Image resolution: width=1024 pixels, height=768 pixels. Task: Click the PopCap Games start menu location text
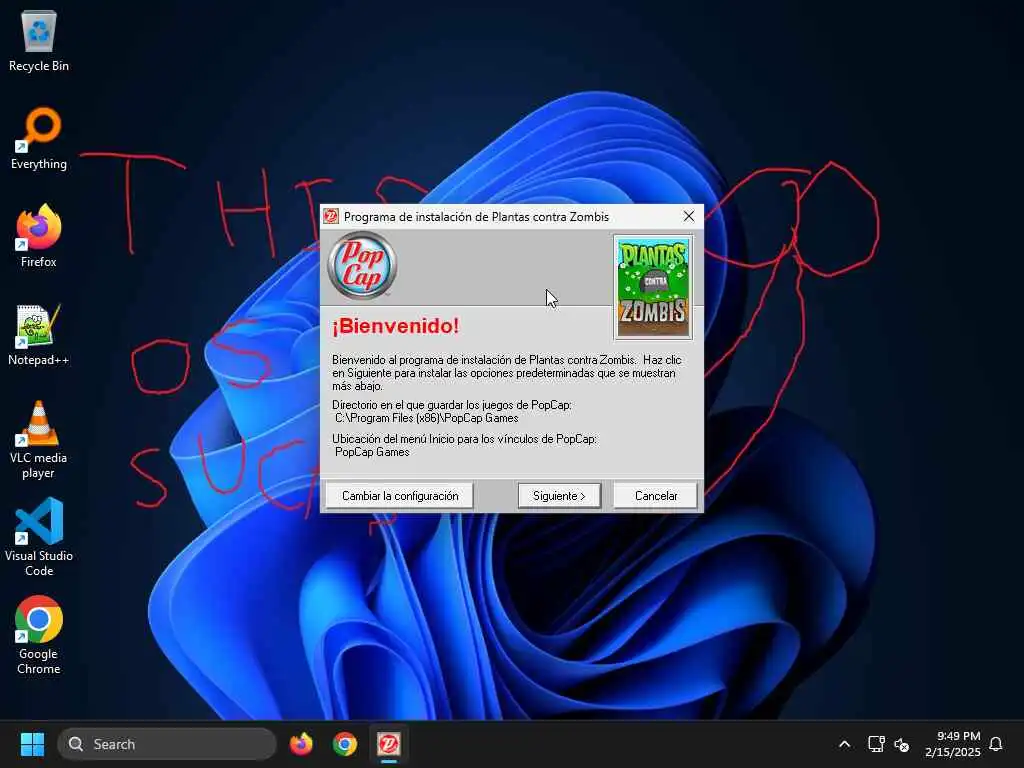(x=372, y=452)
